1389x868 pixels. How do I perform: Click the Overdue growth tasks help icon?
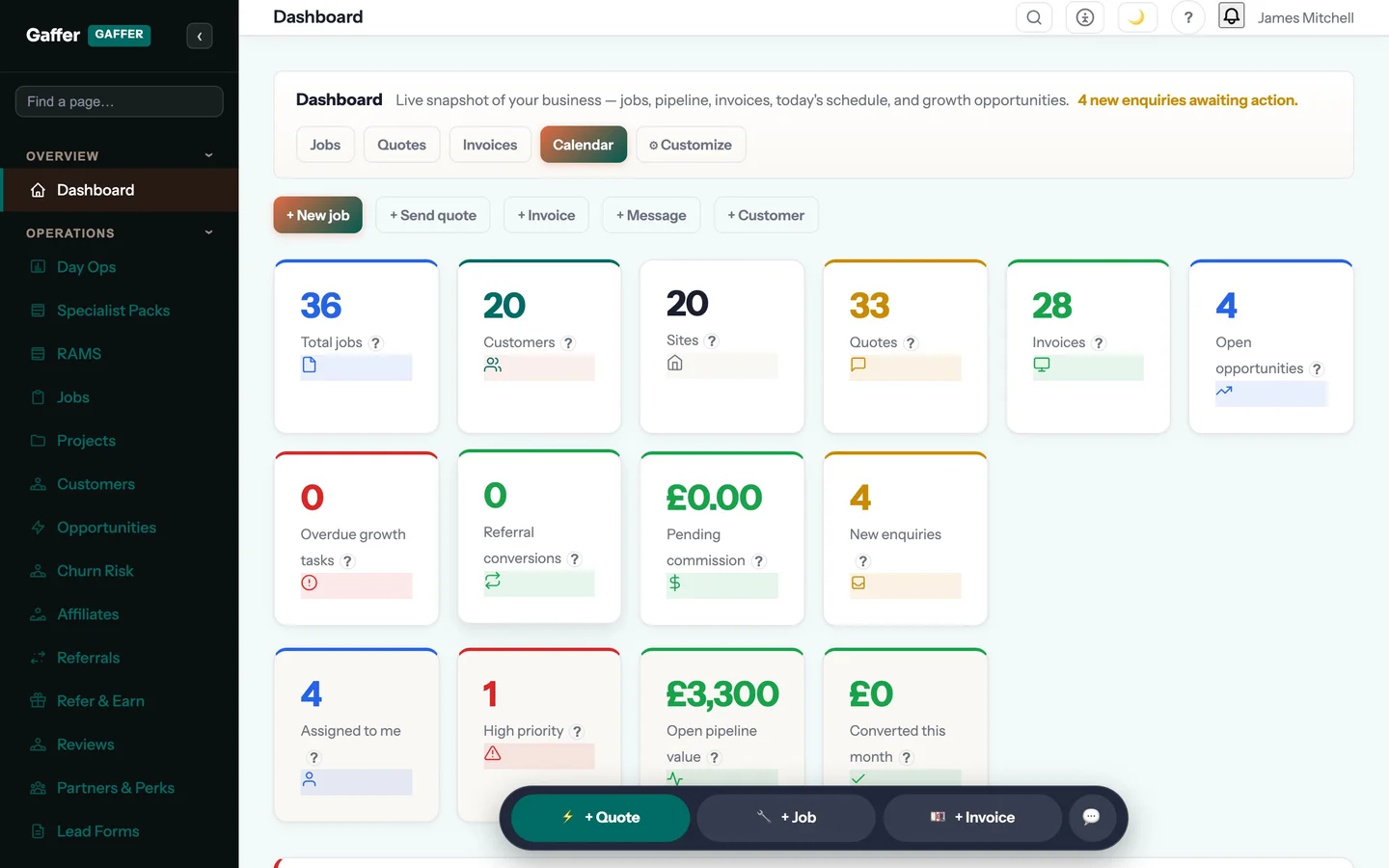coord(348,560)
